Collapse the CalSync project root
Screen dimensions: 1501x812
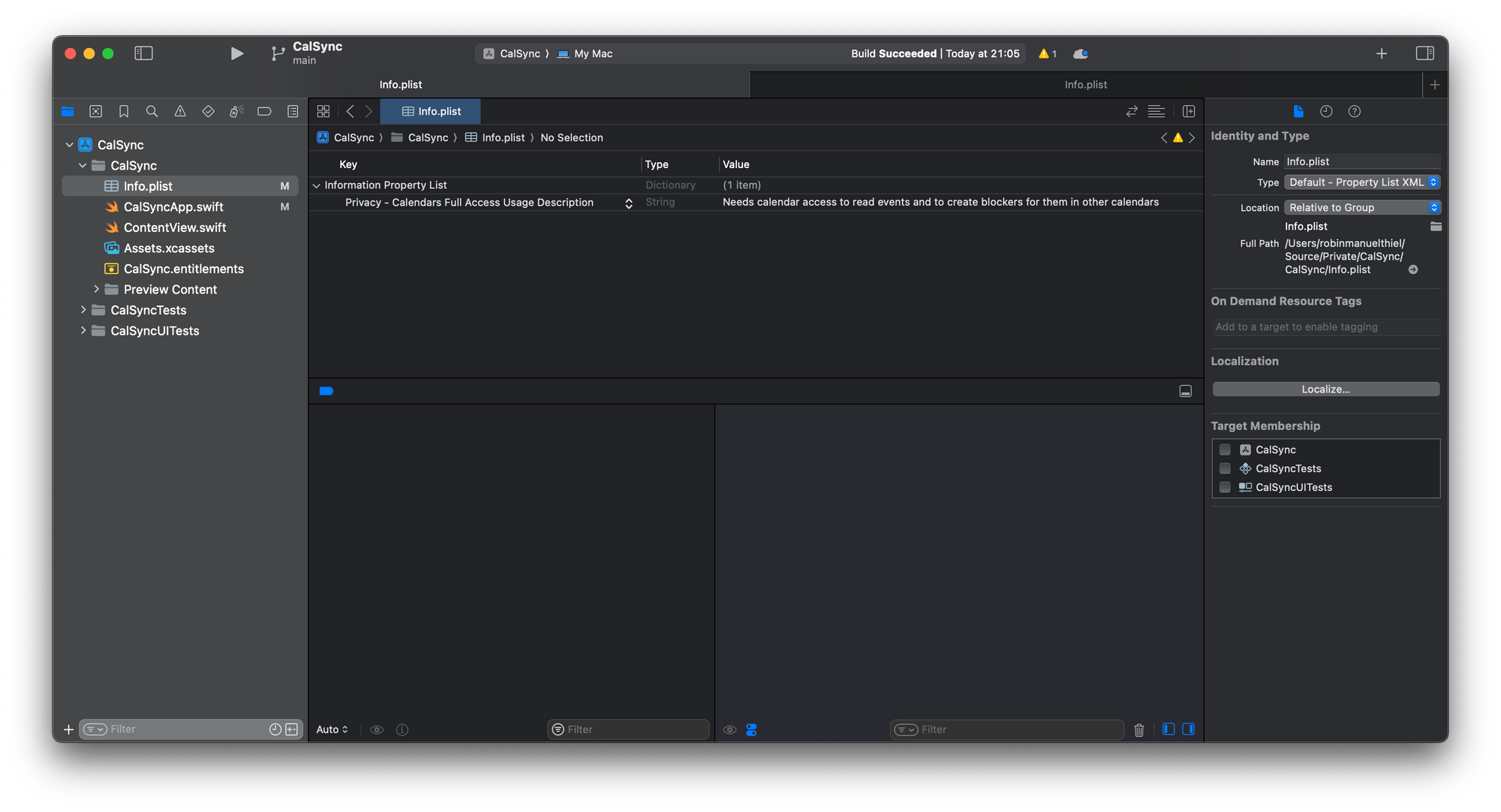click(x=69, y=145)
